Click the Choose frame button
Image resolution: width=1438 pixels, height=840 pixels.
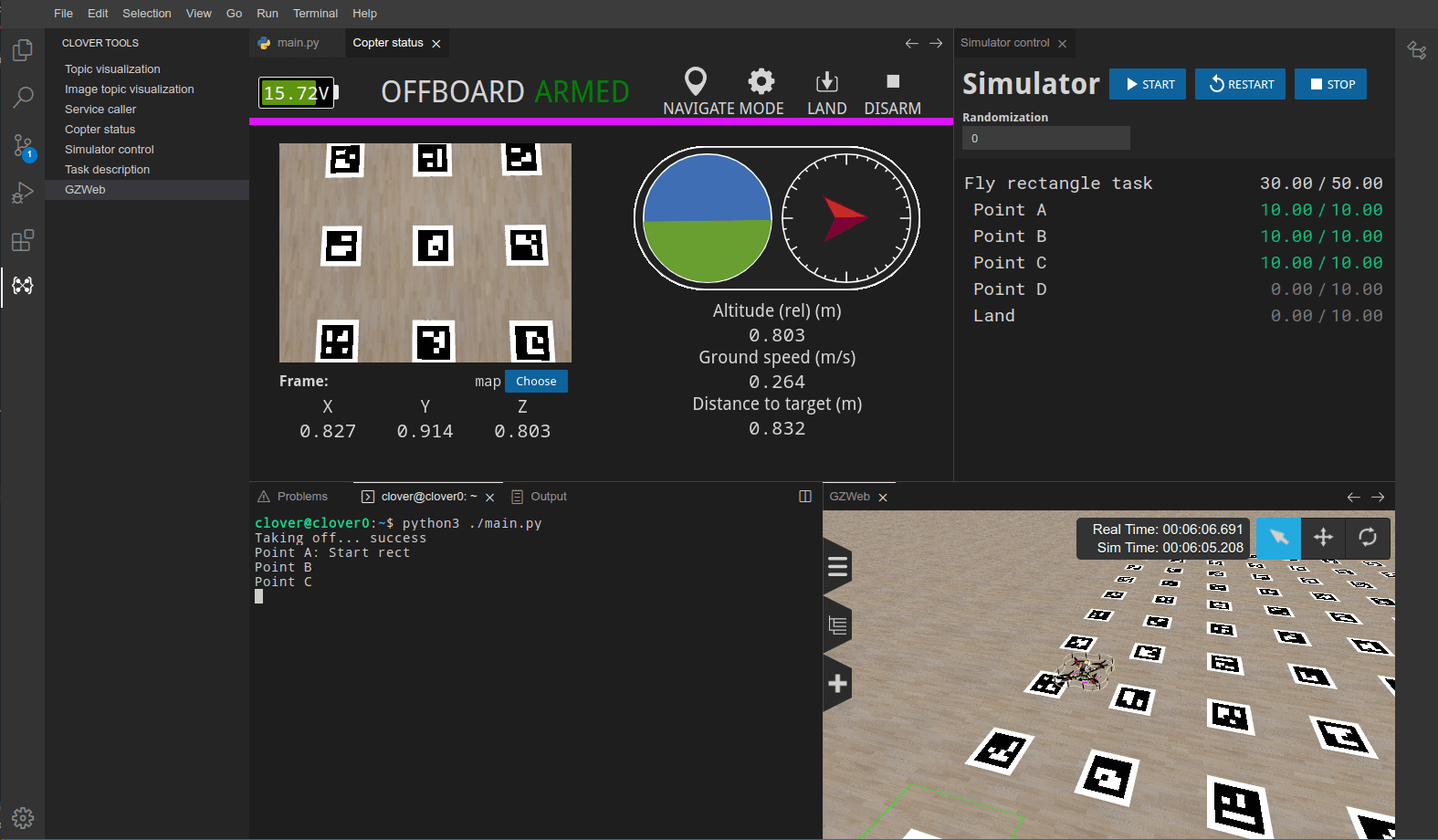click(x=536, y=382)
